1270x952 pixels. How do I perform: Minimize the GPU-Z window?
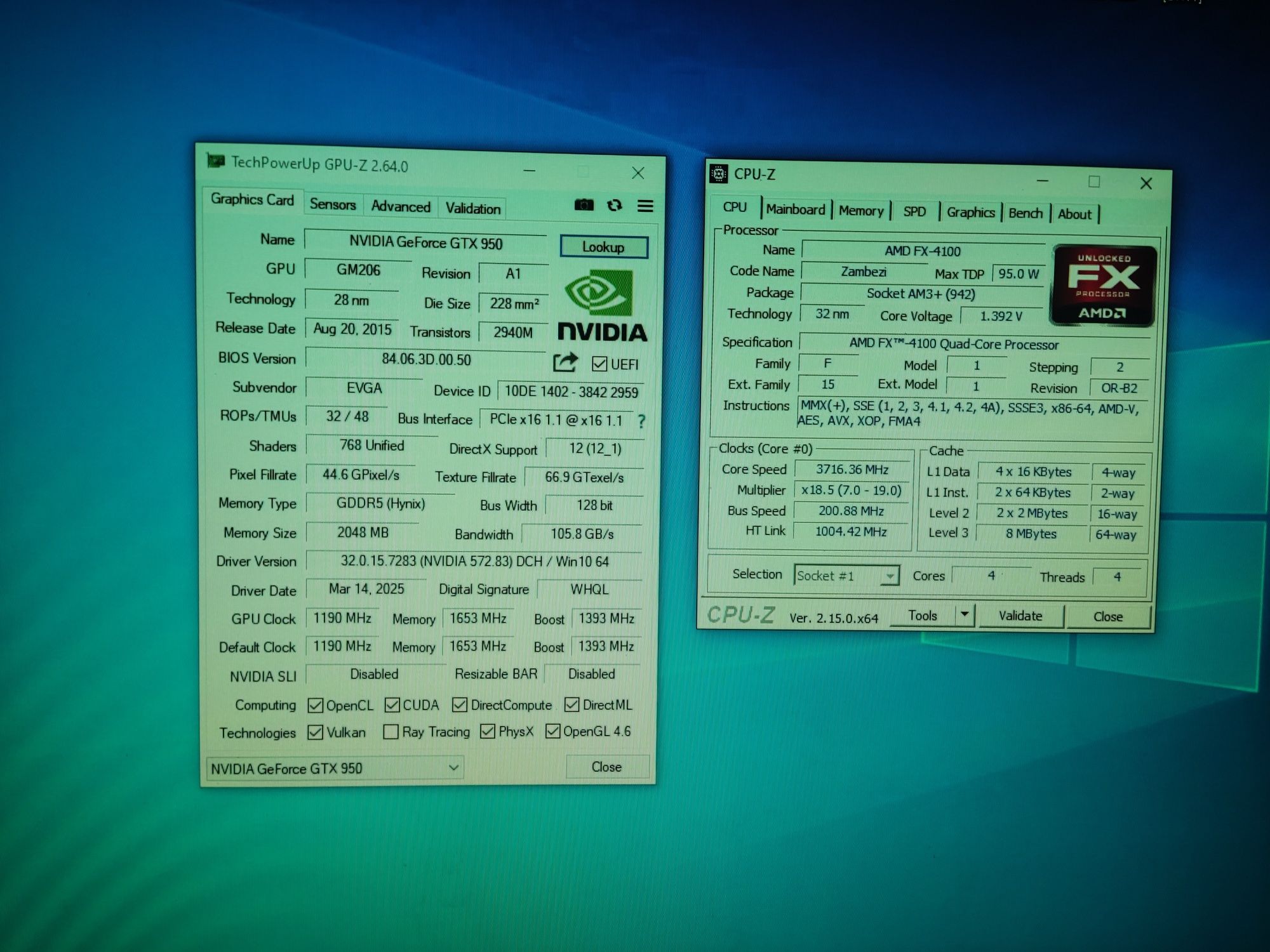coord(529,170)
